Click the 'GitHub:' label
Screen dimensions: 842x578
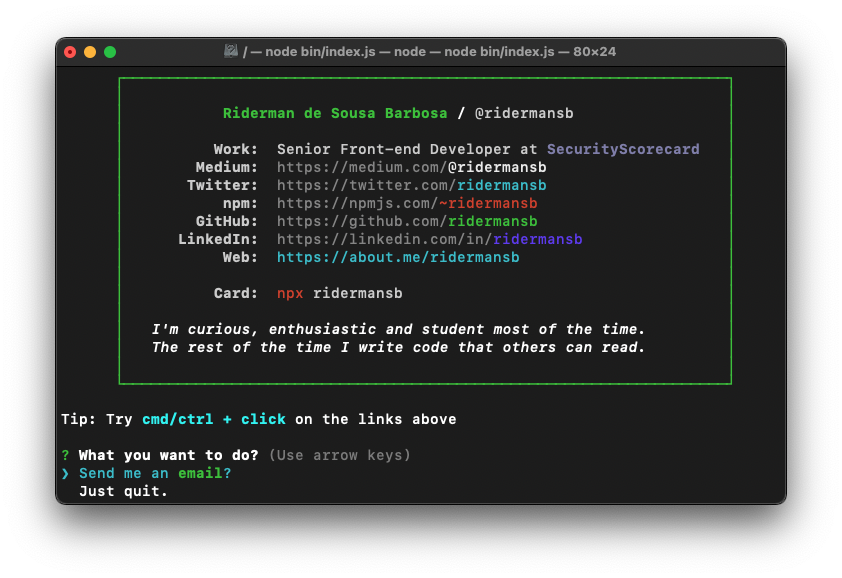pos(227,221)
